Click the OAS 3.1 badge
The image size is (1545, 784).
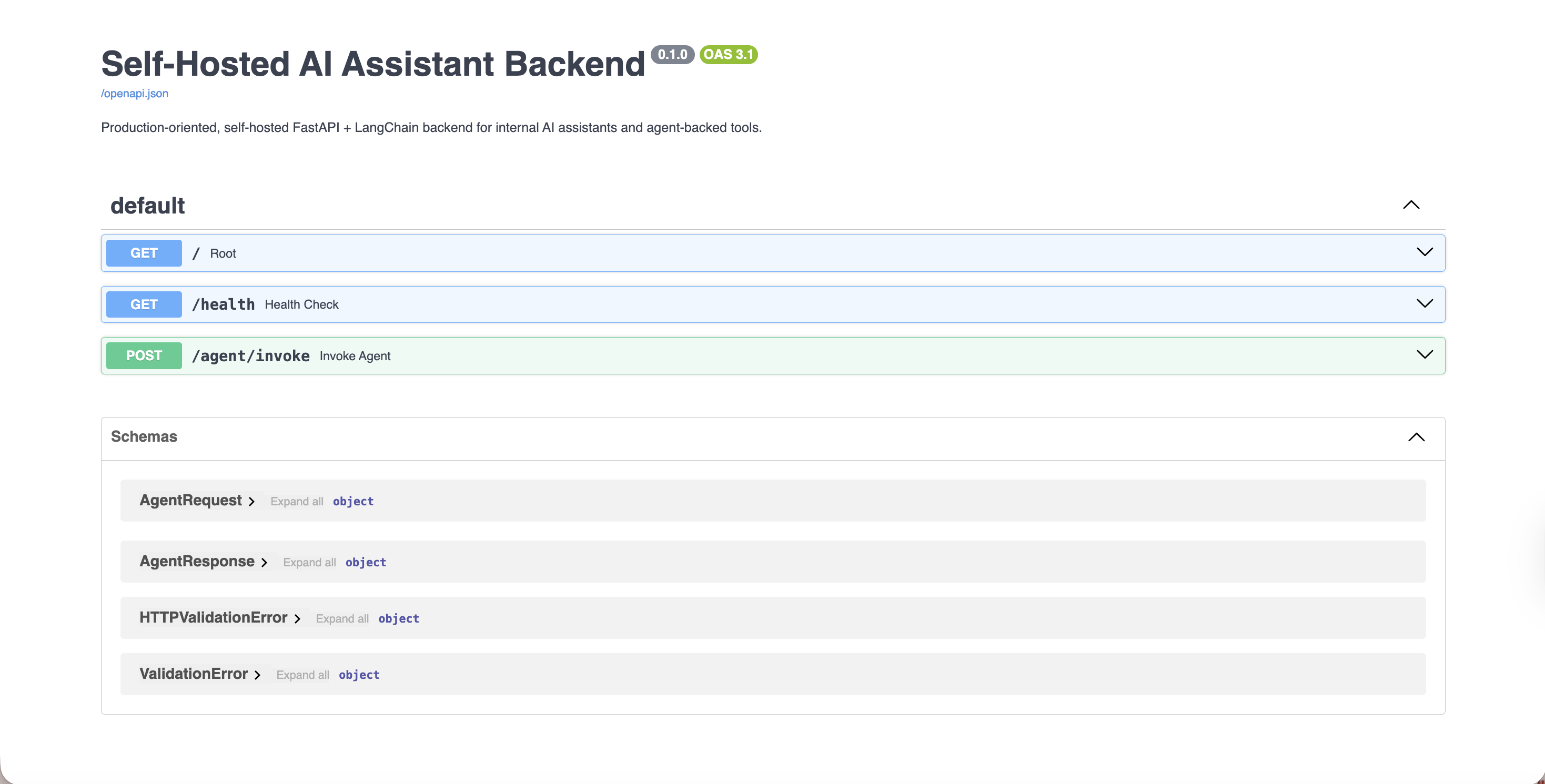728,55
